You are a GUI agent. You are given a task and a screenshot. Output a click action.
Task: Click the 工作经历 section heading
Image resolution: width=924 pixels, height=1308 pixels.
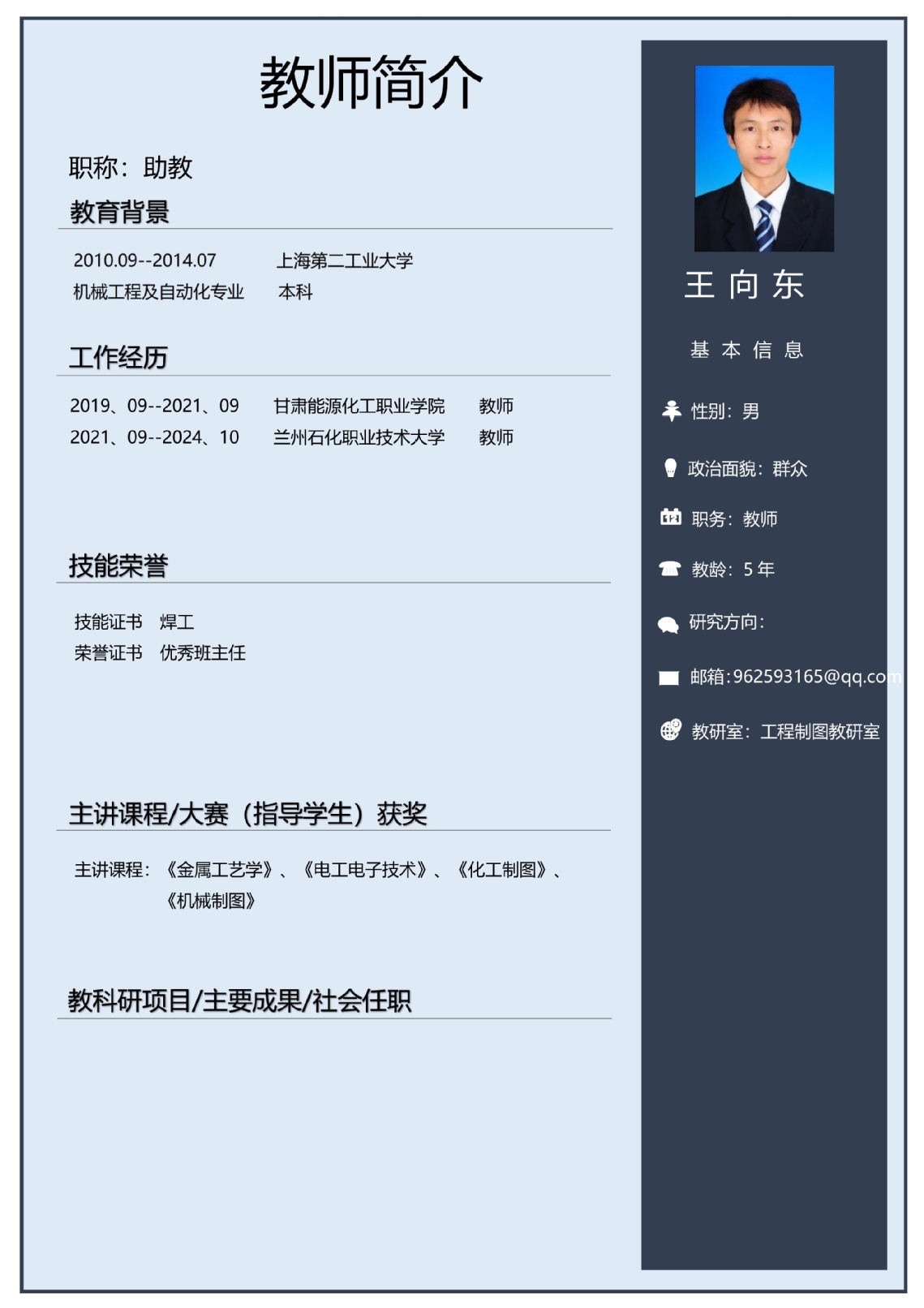click(x=118, y=357)
